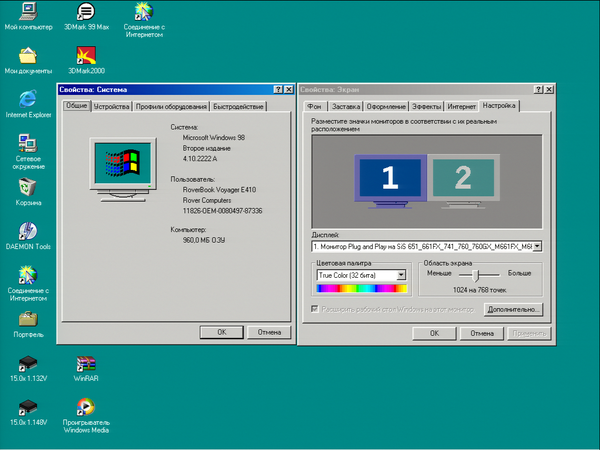Click the Windows logo monitor image in System Properties
600x450 pixels.
123,170
